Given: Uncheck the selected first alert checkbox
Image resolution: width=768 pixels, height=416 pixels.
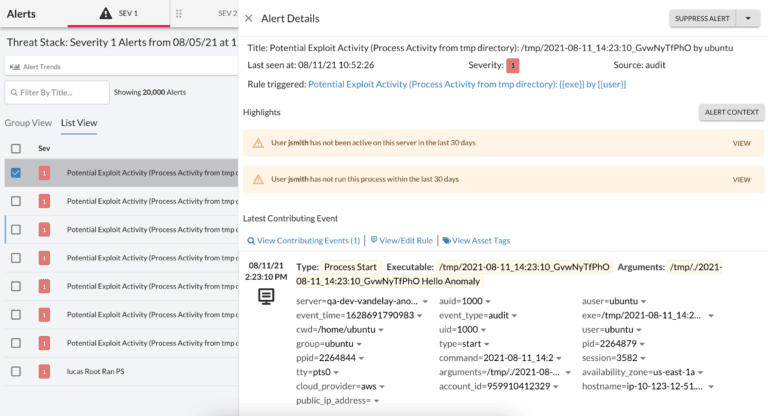Looking at the screenshot, I should coord(15,173).
